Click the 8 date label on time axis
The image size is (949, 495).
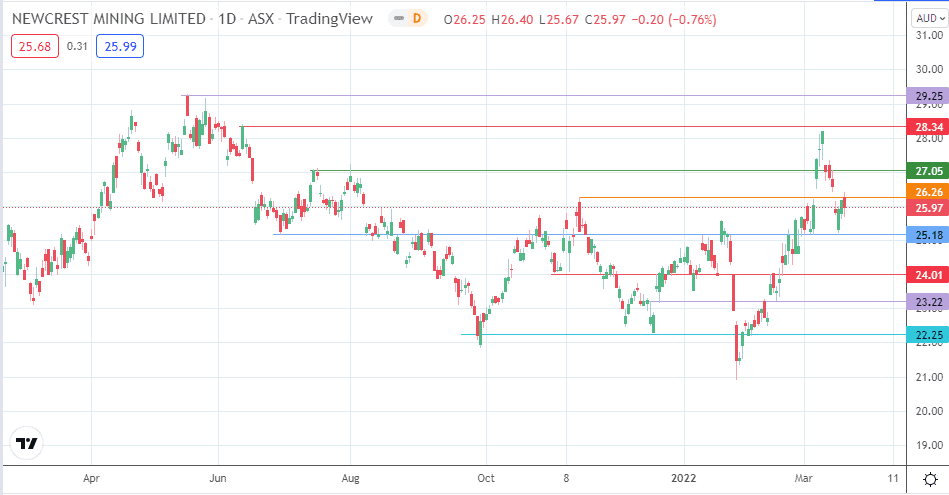[x=566, y=479]
